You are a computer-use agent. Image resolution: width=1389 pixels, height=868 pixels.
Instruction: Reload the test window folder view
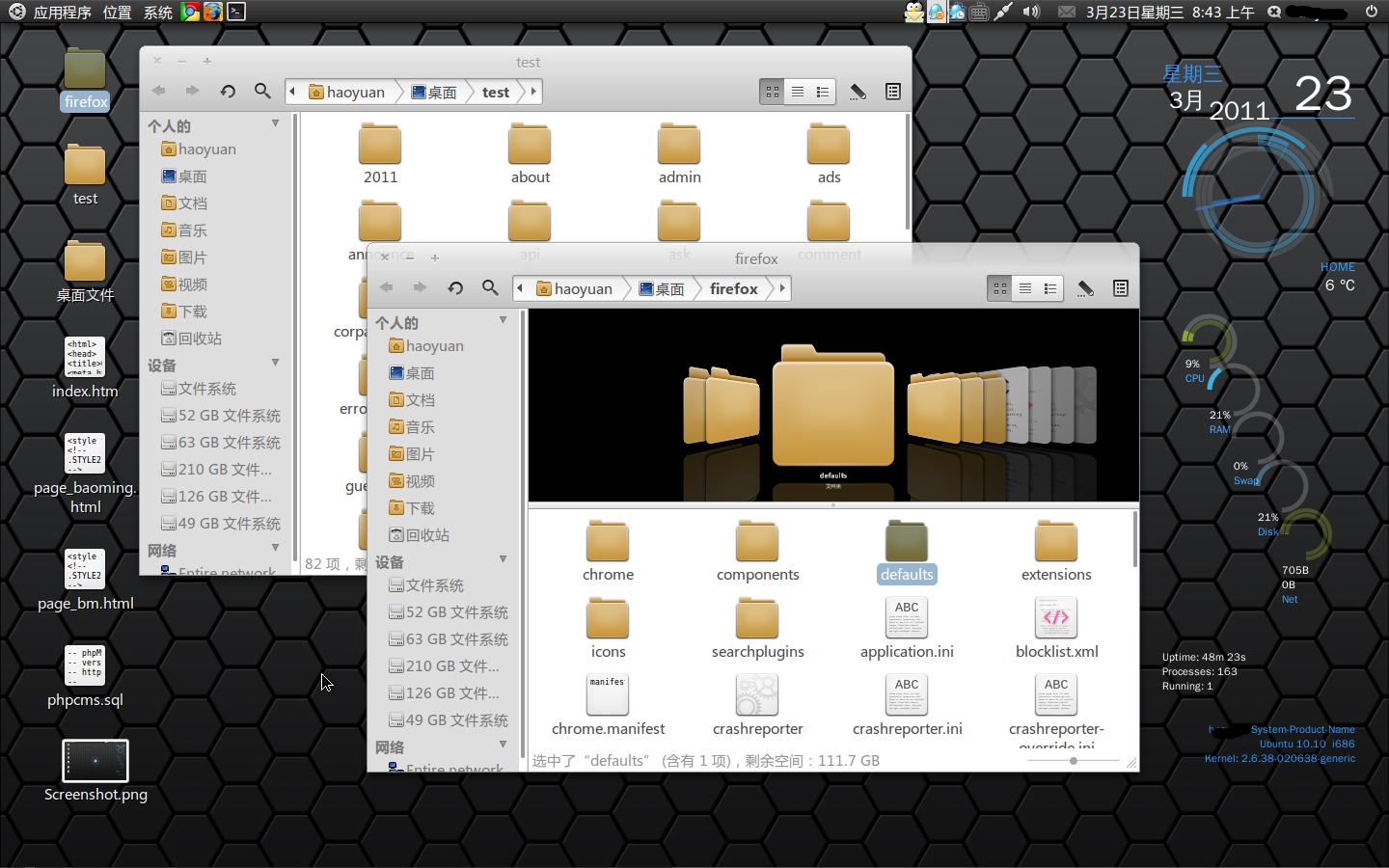click(228, 91)
